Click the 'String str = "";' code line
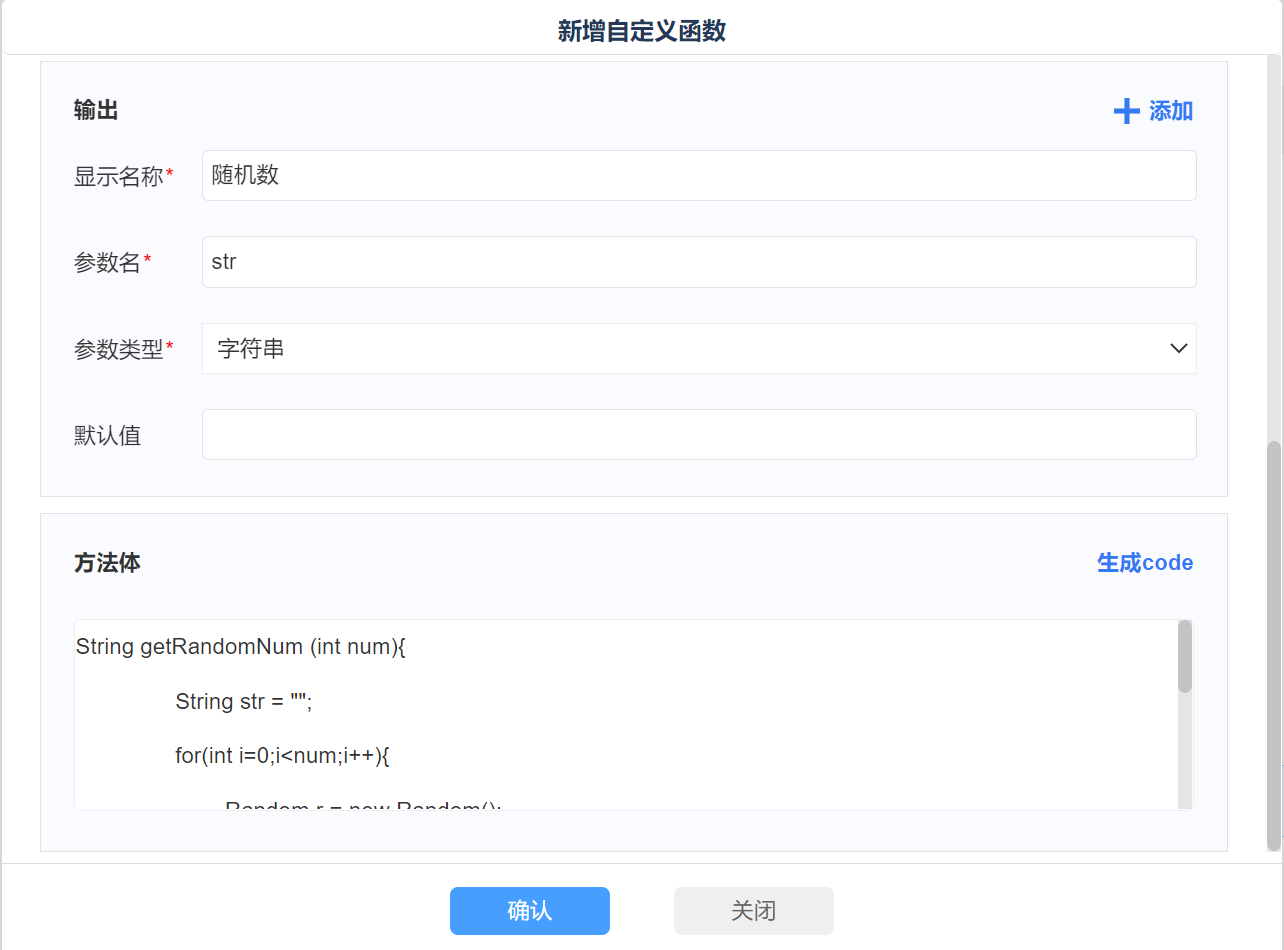 pyautogui.click(x=244, y=702)
